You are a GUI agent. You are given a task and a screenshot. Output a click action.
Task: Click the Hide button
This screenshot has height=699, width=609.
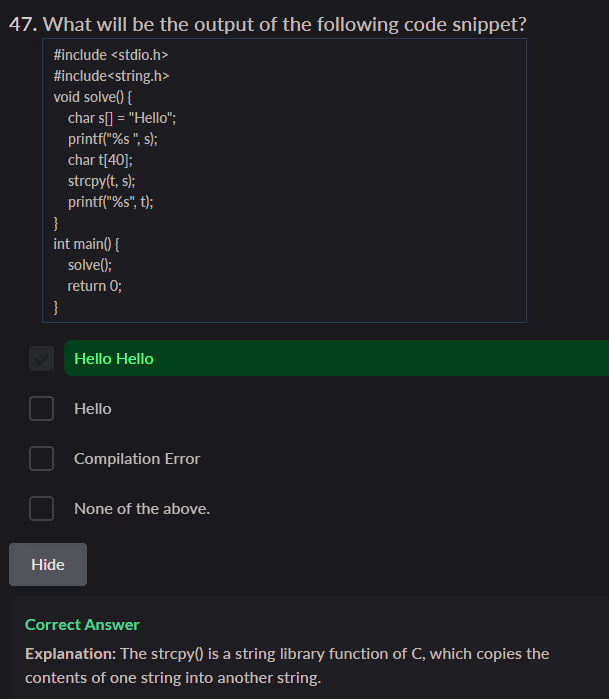(x=48, y=565)
